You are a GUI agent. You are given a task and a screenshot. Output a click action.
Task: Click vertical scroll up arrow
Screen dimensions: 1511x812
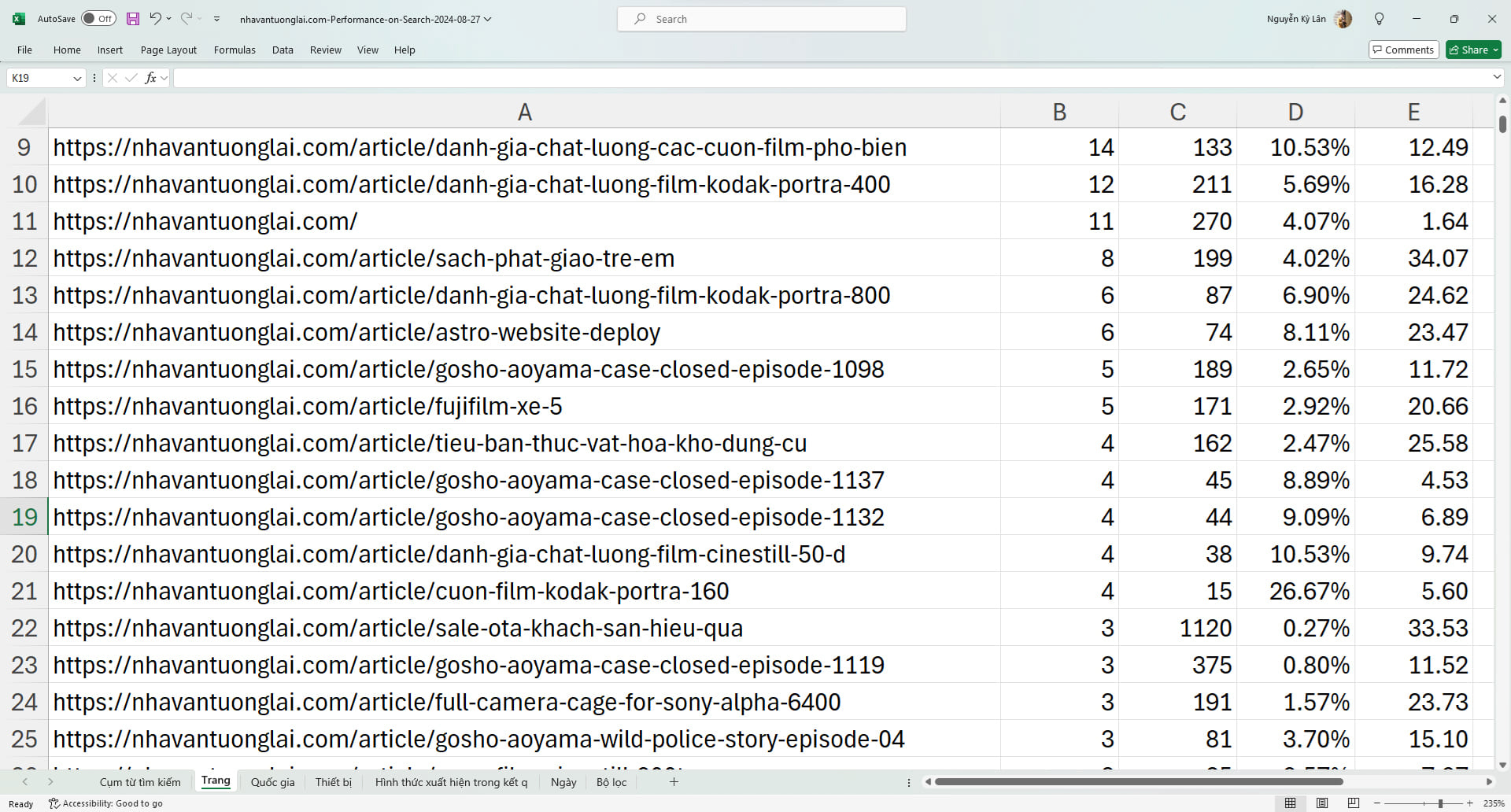[1502, 101]
